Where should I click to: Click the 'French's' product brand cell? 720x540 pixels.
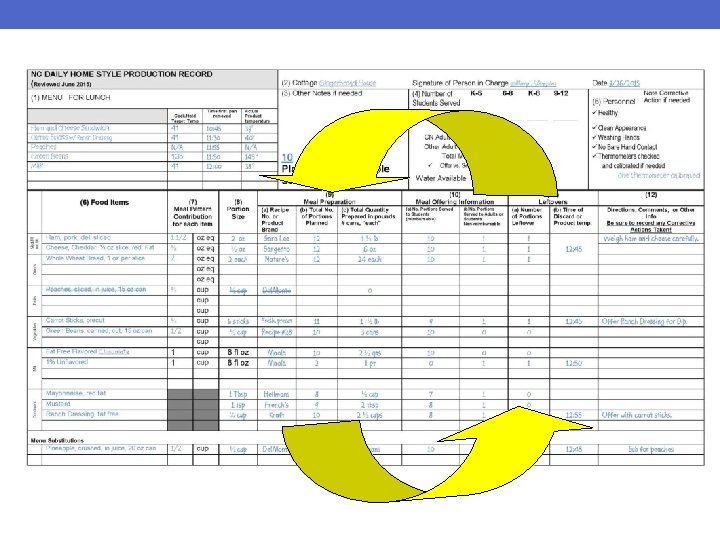[276, 405]
